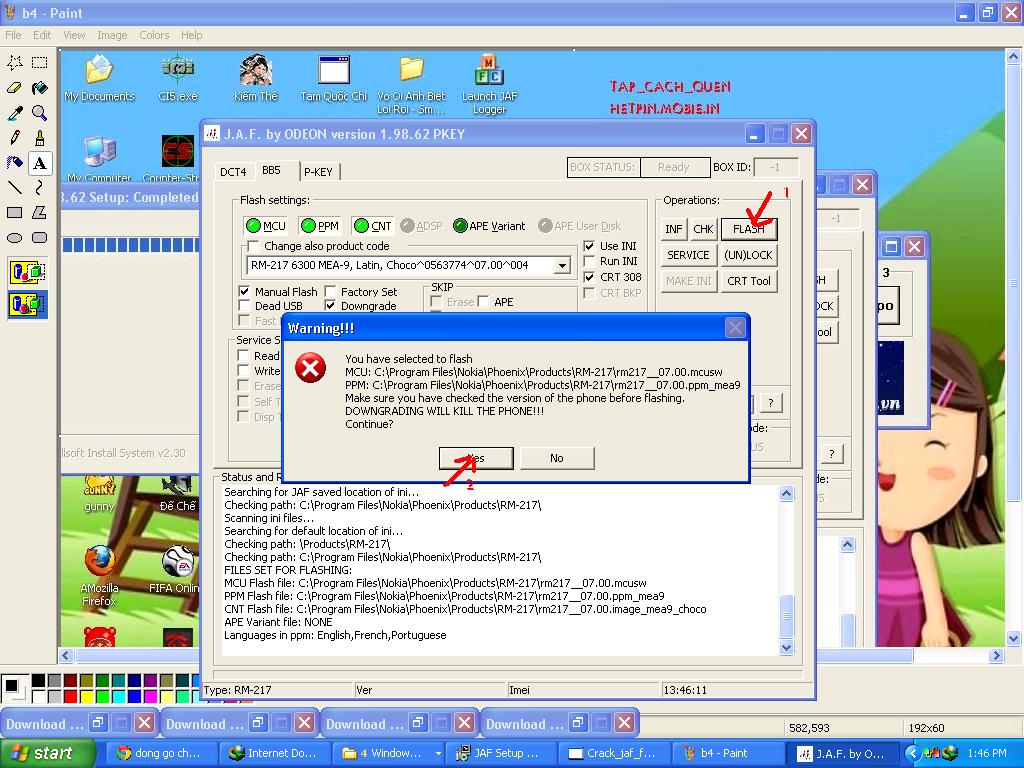Check the Factory Set option
This screenshot has width=1024, height=768.
[x=330, y=291]
